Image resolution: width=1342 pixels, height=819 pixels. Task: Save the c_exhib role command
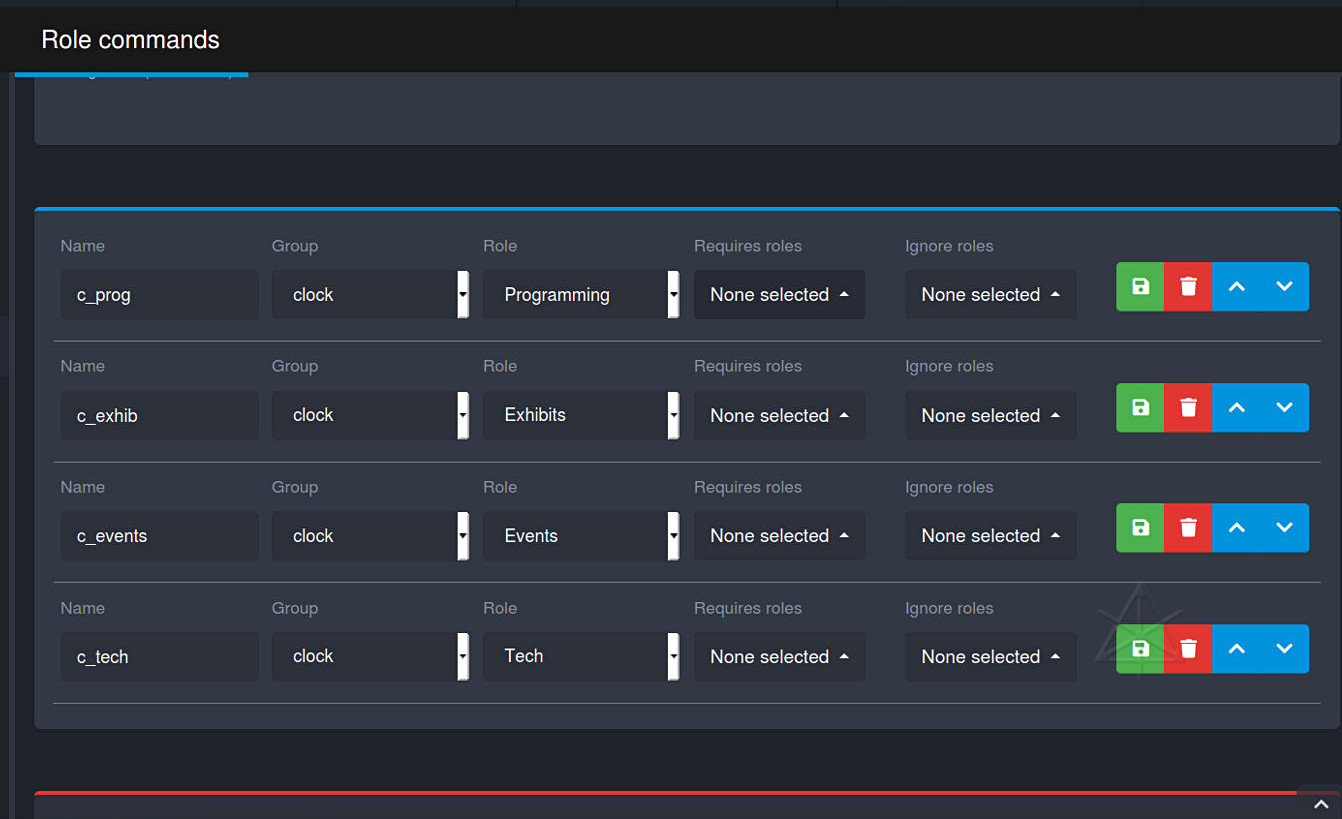click(1140, 408)
